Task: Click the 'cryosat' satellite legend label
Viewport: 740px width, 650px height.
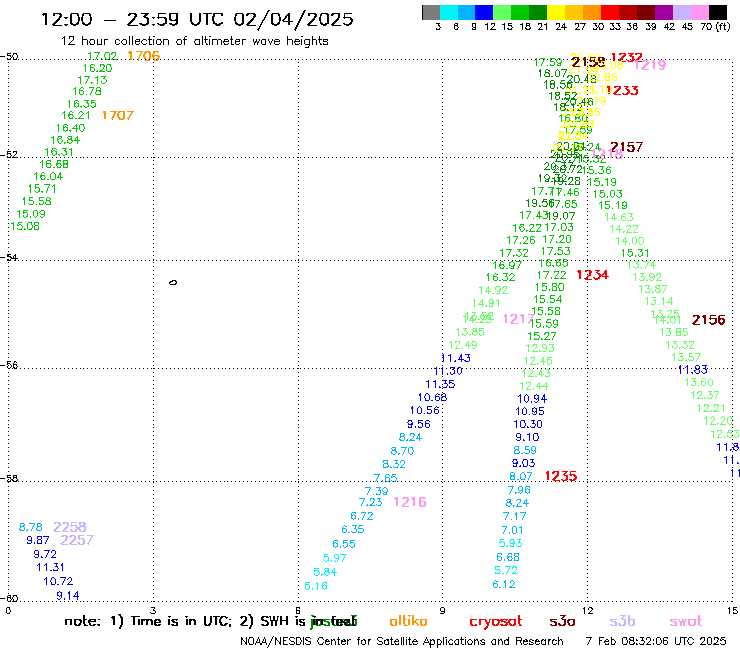Action: (496, 621)
